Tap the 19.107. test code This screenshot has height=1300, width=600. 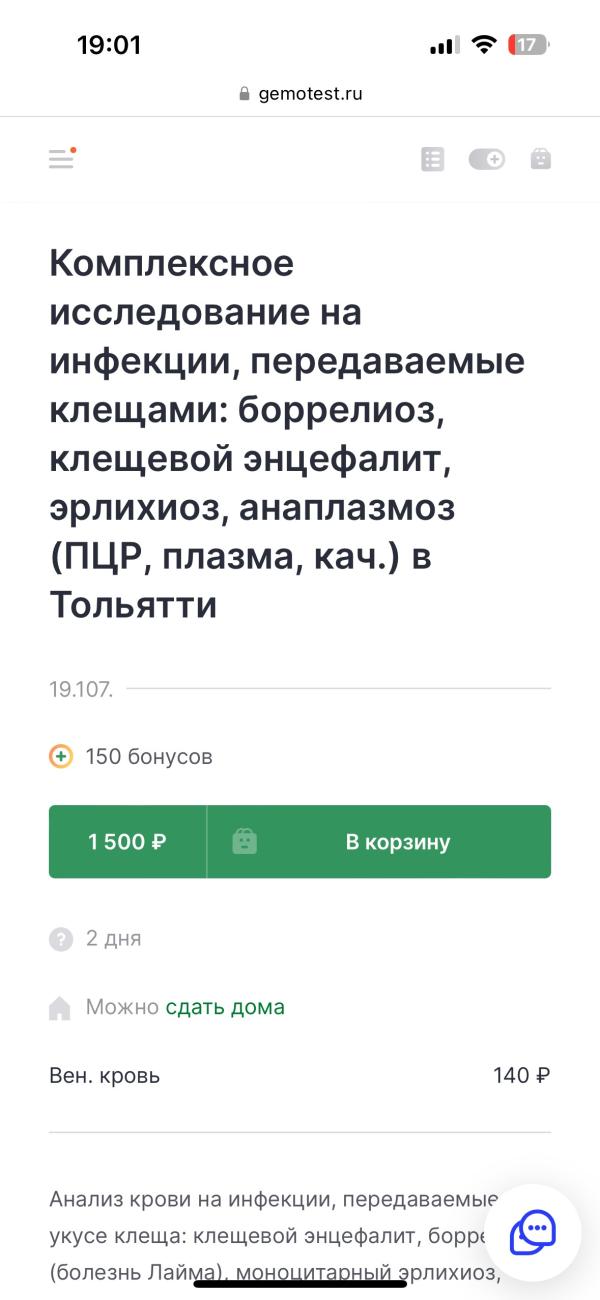coord(81,689)
